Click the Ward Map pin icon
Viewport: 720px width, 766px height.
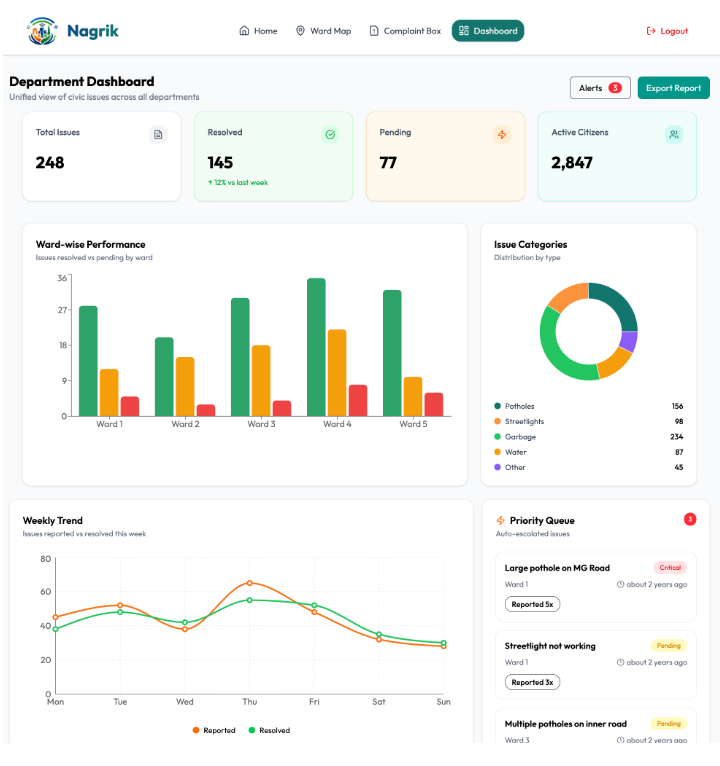pos(300,31)
